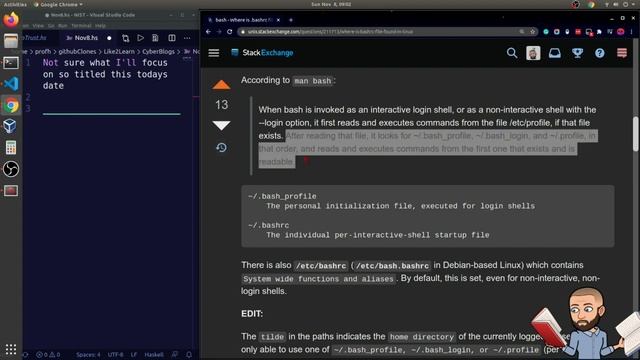Close the bash .bashrc Chrome tab
Viewport: 640px width, 360px height.
click(278, 20)
